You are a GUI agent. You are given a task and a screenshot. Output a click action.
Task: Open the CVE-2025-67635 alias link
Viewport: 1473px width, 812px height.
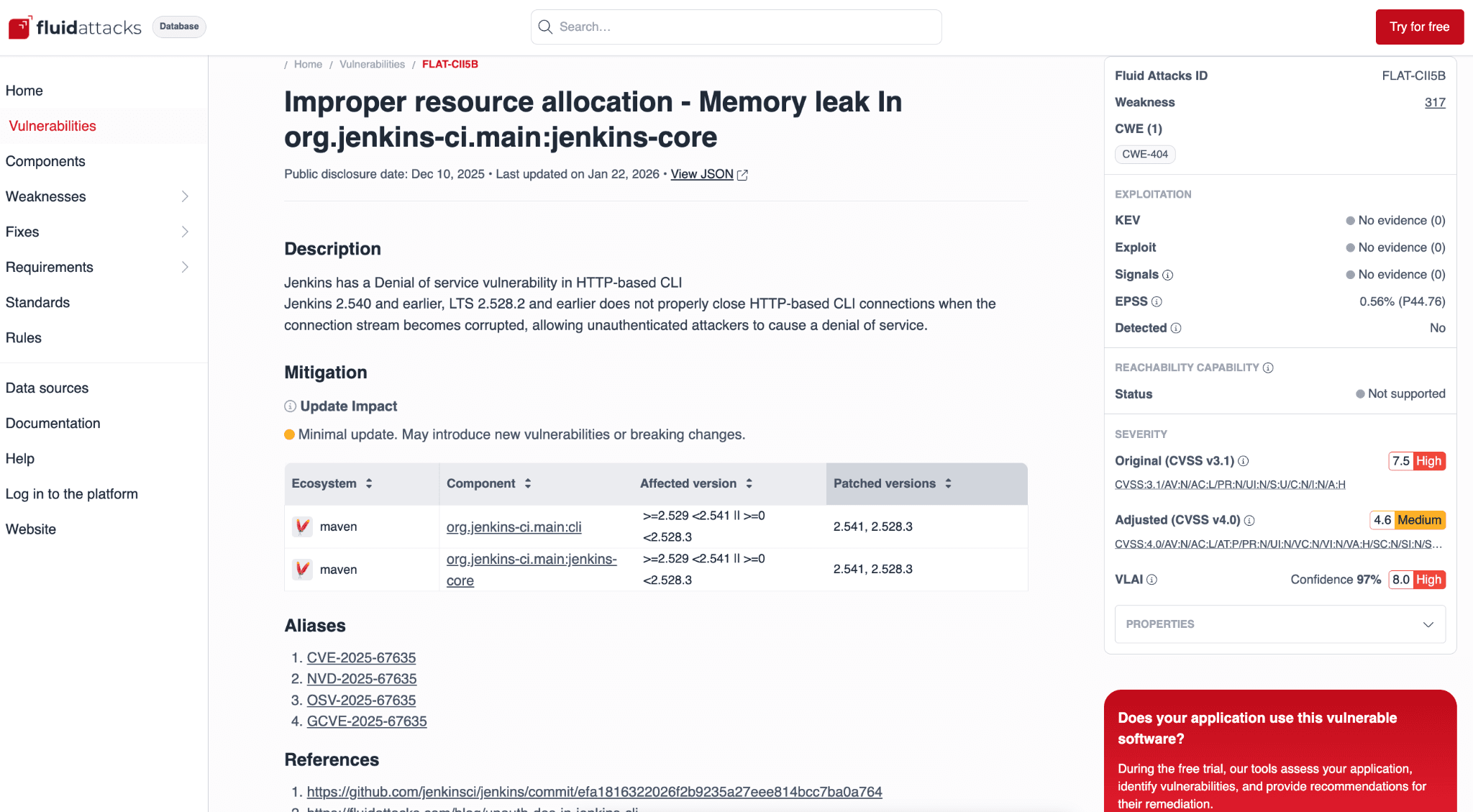click(361, 657)
